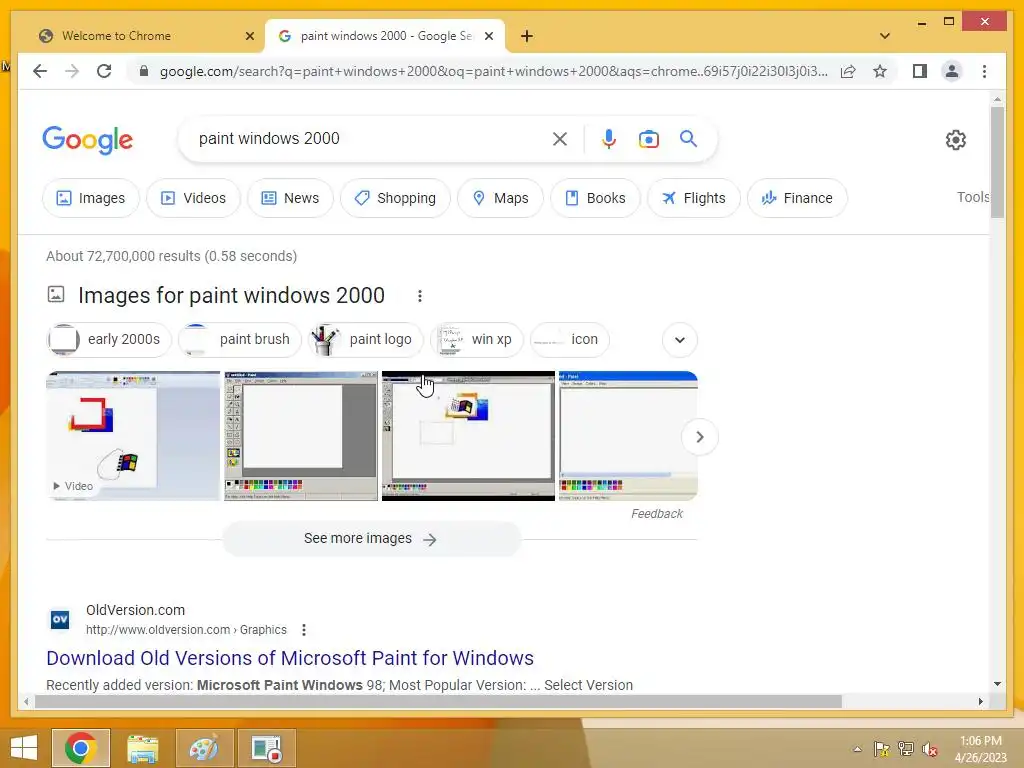Go back to the previous page
The image size is (1024, 768).
coord(40,71)
